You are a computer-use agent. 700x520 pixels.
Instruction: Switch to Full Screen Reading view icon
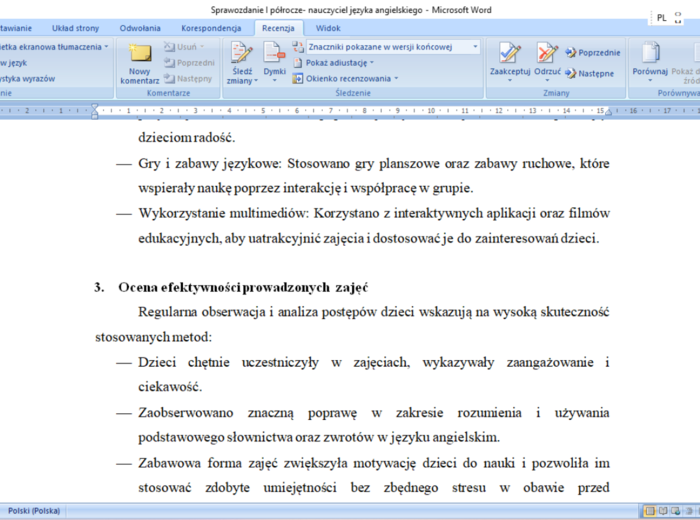[x=663, y=511]
